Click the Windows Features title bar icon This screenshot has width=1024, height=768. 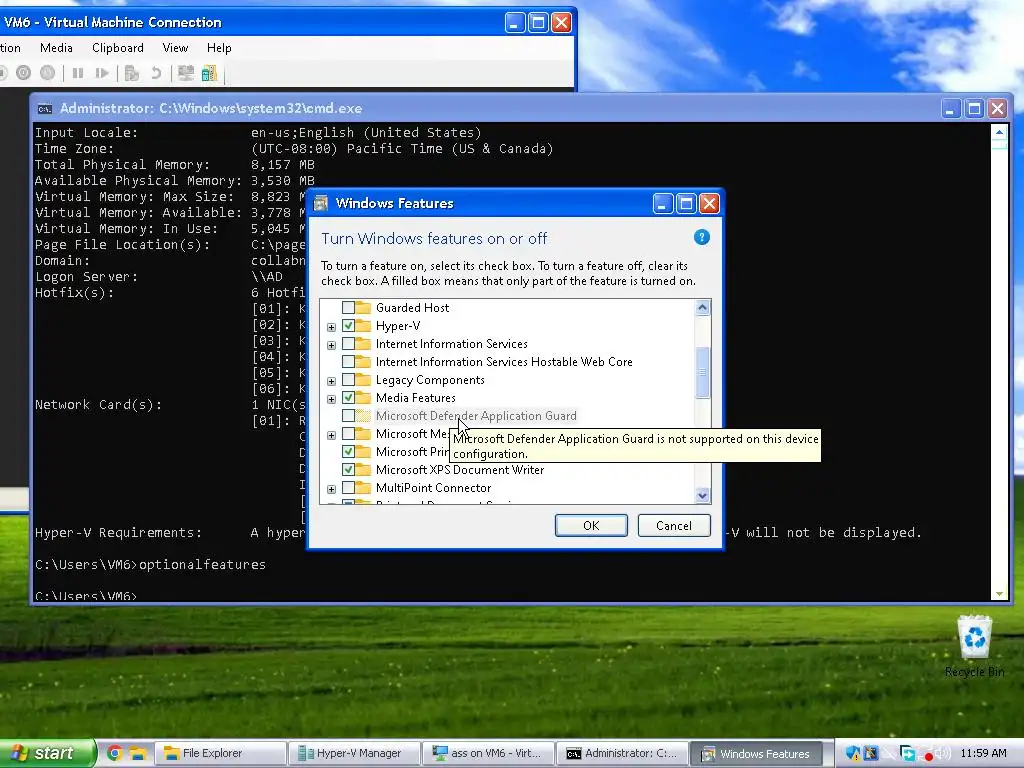pos(321,203)
